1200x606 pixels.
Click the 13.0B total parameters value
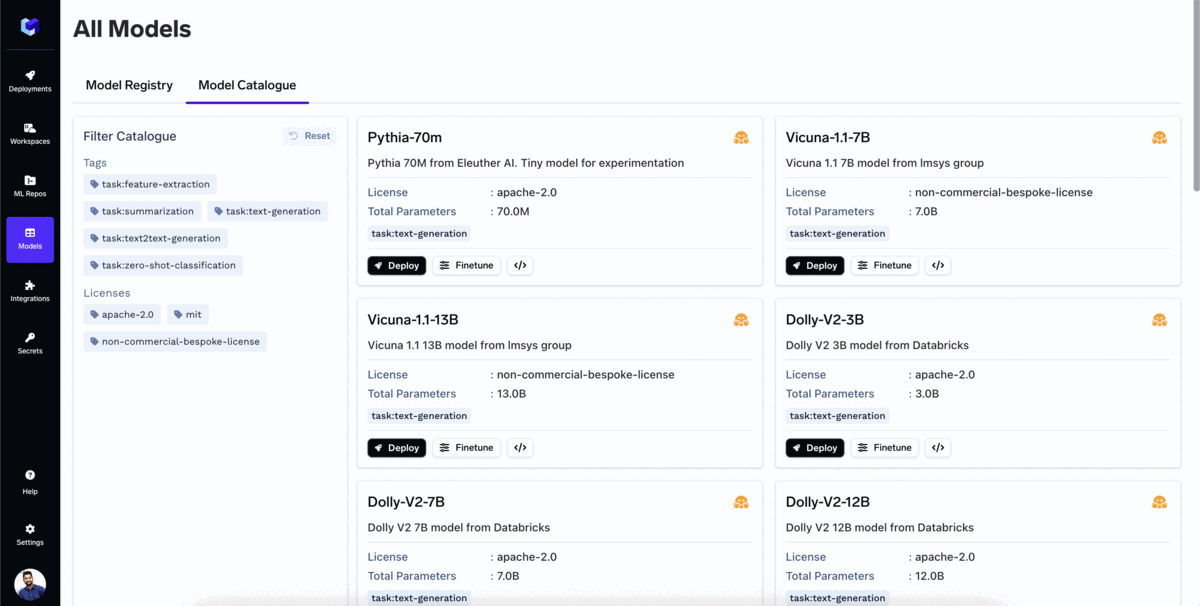tap(511, 394)
